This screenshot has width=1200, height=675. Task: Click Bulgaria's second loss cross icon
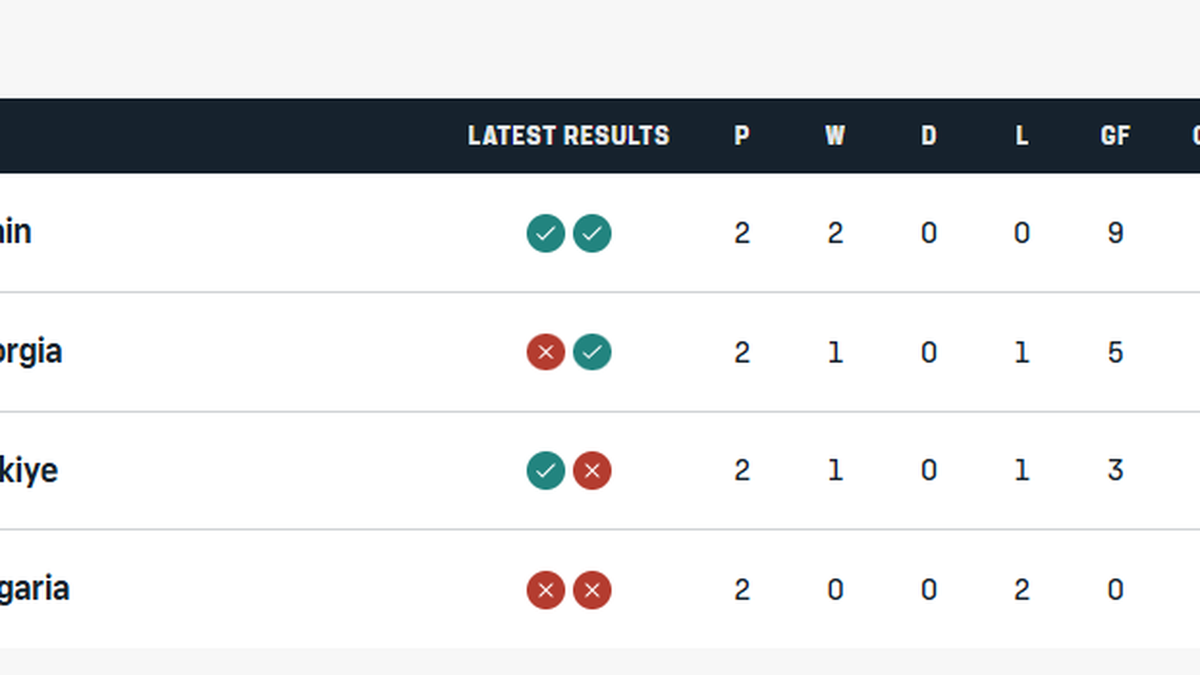[592, 590]
